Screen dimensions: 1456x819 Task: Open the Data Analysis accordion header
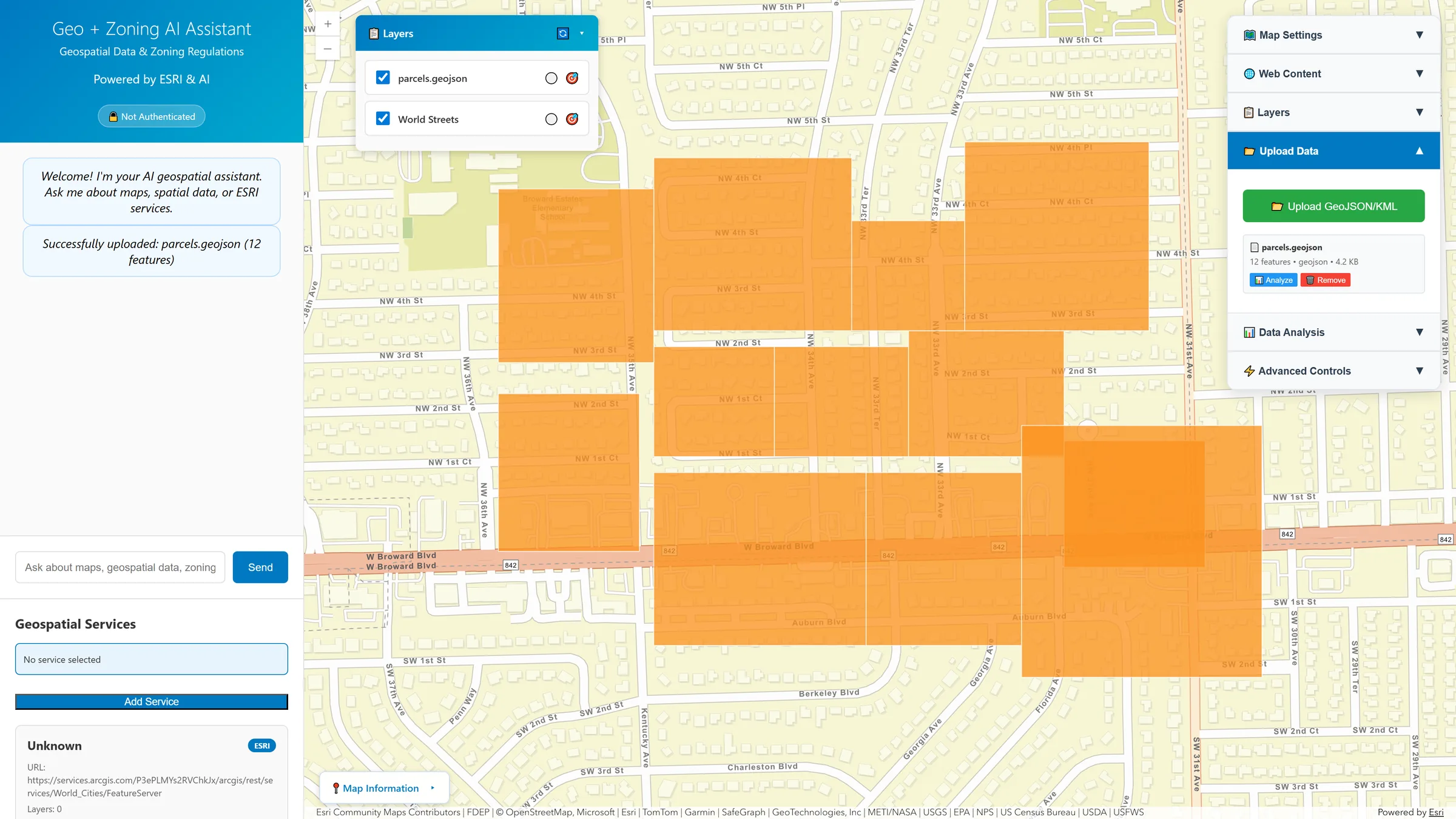[1333, 332]
